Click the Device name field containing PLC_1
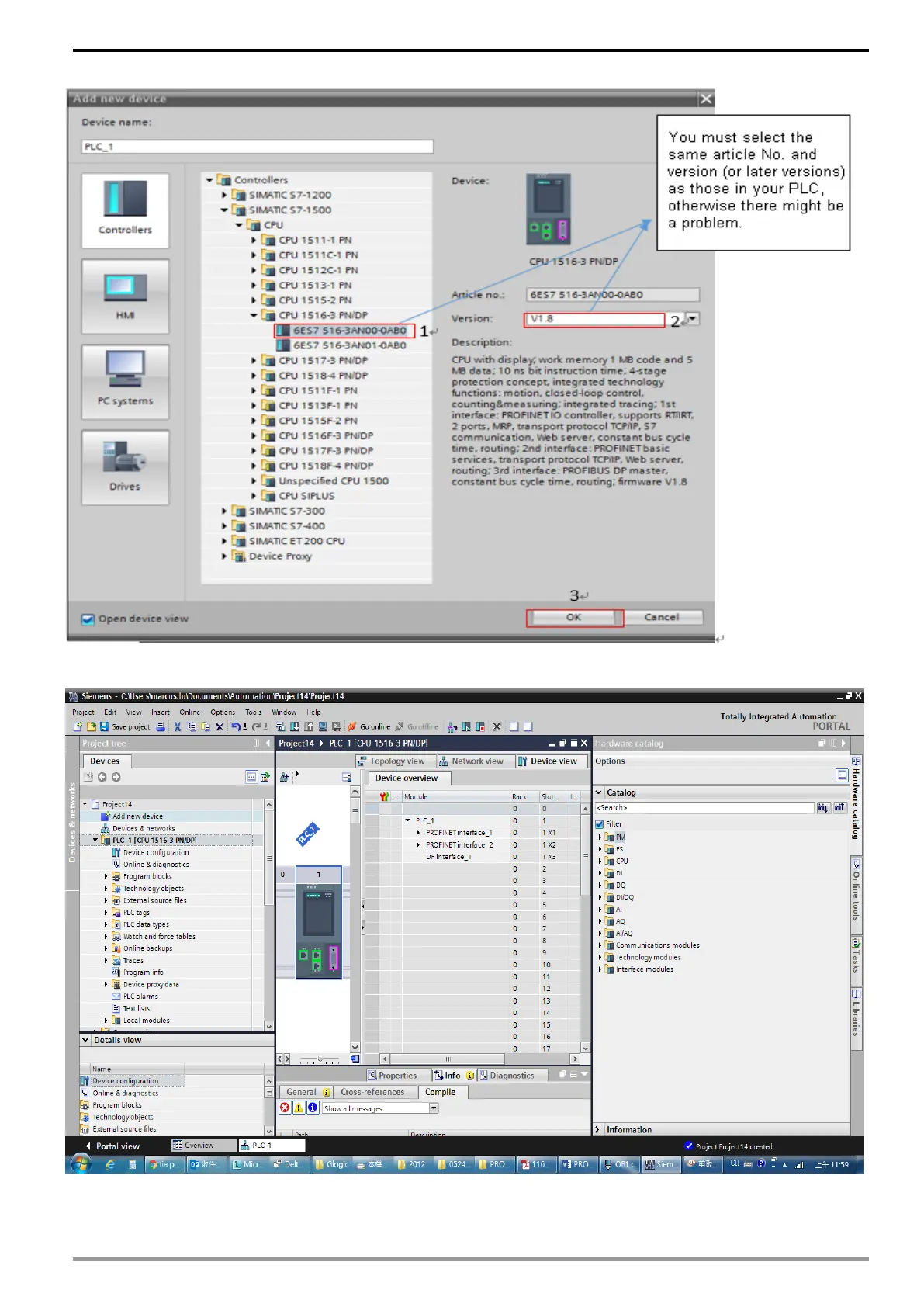The height and width of the screenshot is (1307, 924). pos(257,147)
